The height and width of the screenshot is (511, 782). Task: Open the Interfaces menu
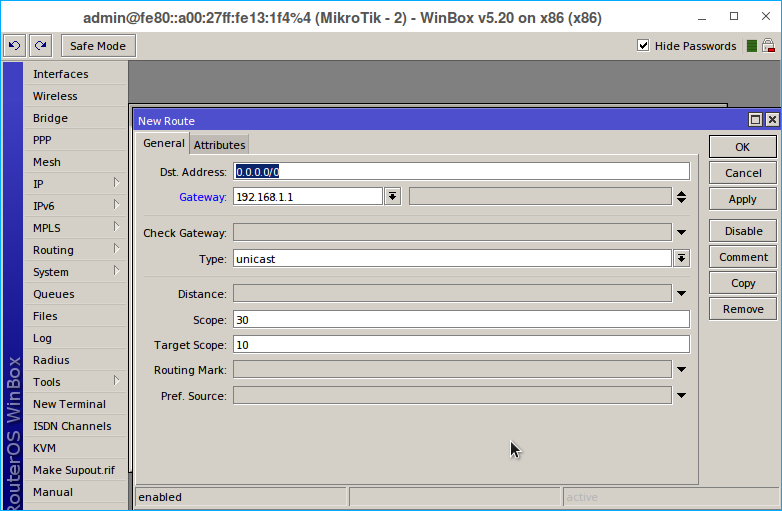point(76,74)
